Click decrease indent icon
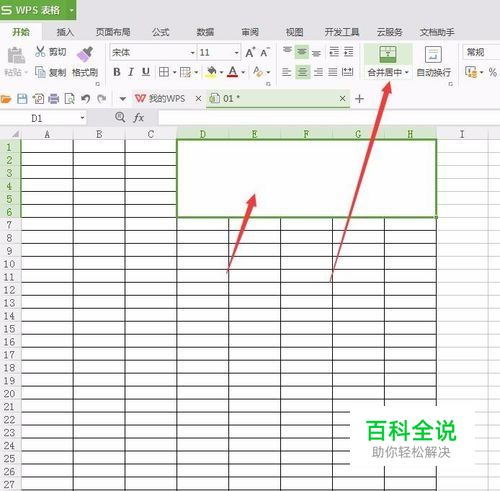Viewport: 500px width, 491px height. [334, 52]
